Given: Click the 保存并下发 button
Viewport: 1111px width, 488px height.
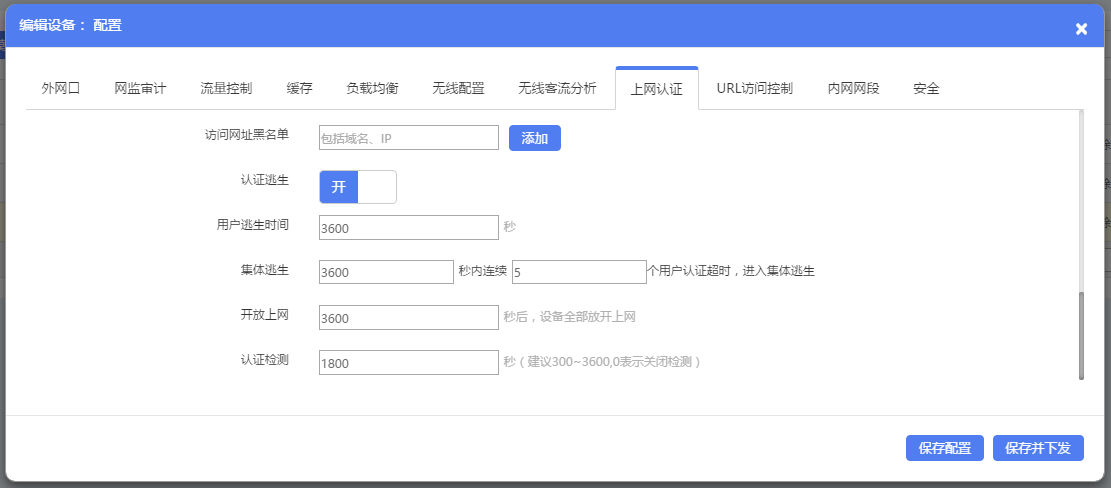Looking at the screenshot, I should click(x=1038, y=448).
